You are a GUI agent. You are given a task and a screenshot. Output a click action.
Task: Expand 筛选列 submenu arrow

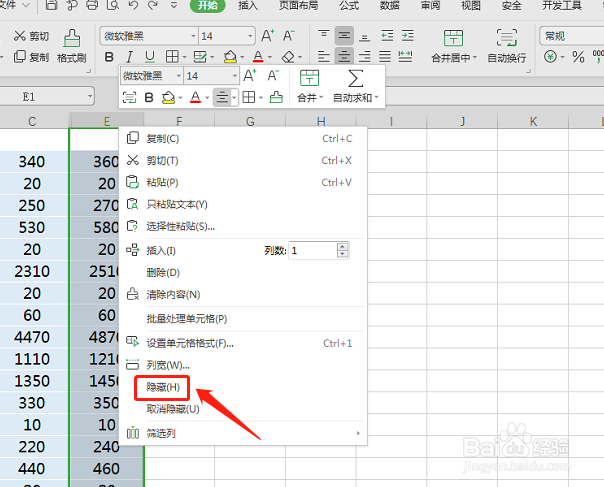click(x=358, y=433)
